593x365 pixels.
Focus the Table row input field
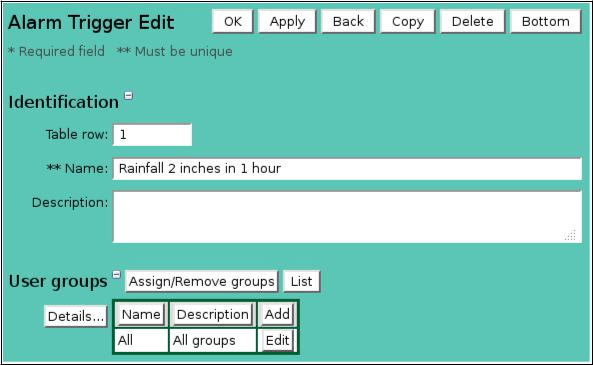point(152,135)
